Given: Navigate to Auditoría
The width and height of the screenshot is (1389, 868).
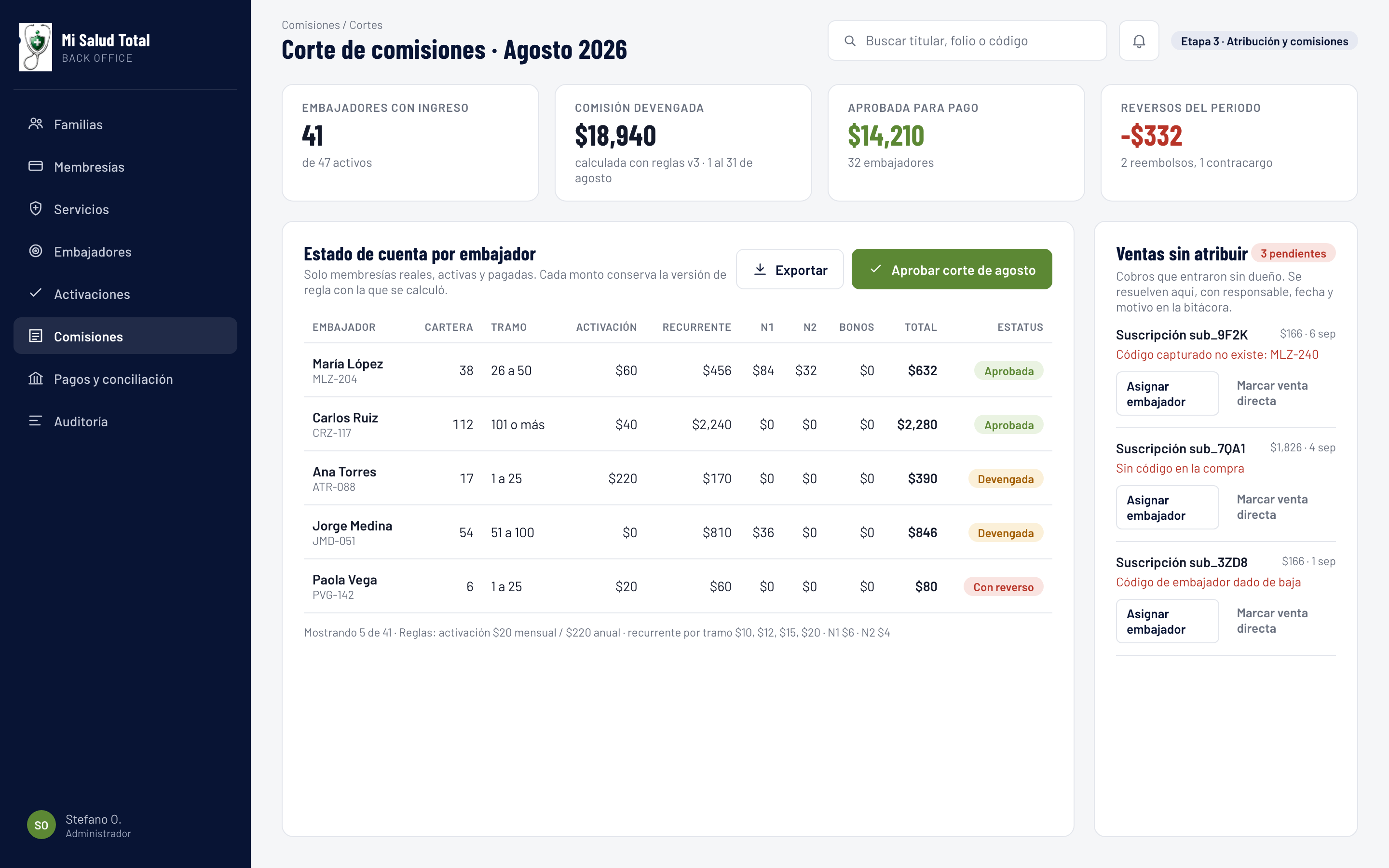Looking at the screenshot, I should pyautogui.click(x=125, y=421).
